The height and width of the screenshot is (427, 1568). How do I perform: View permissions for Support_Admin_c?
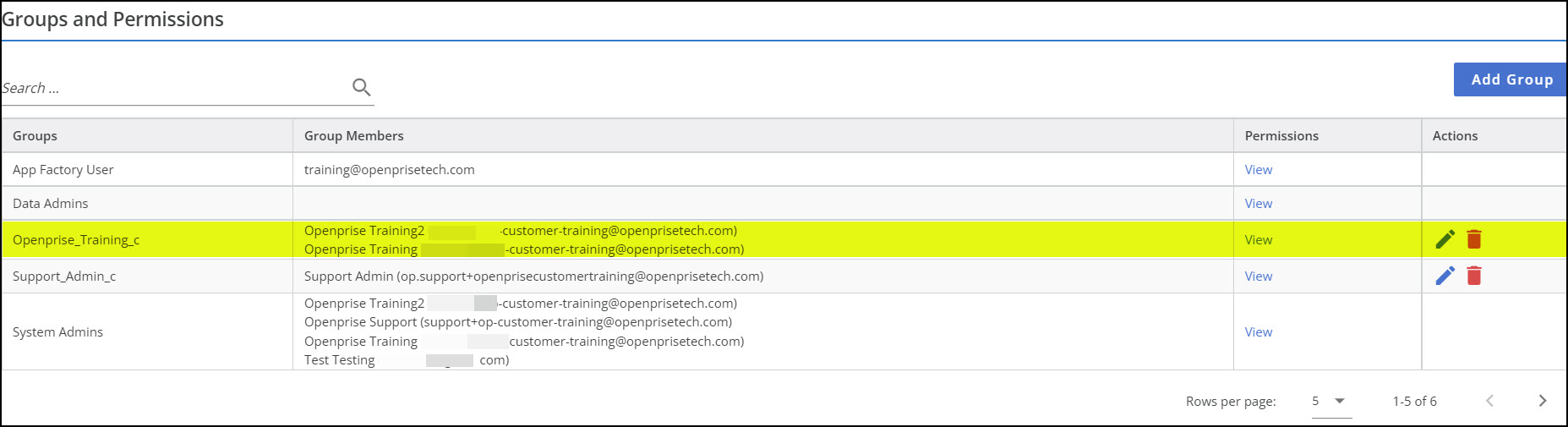click(x=1258, y=276)
